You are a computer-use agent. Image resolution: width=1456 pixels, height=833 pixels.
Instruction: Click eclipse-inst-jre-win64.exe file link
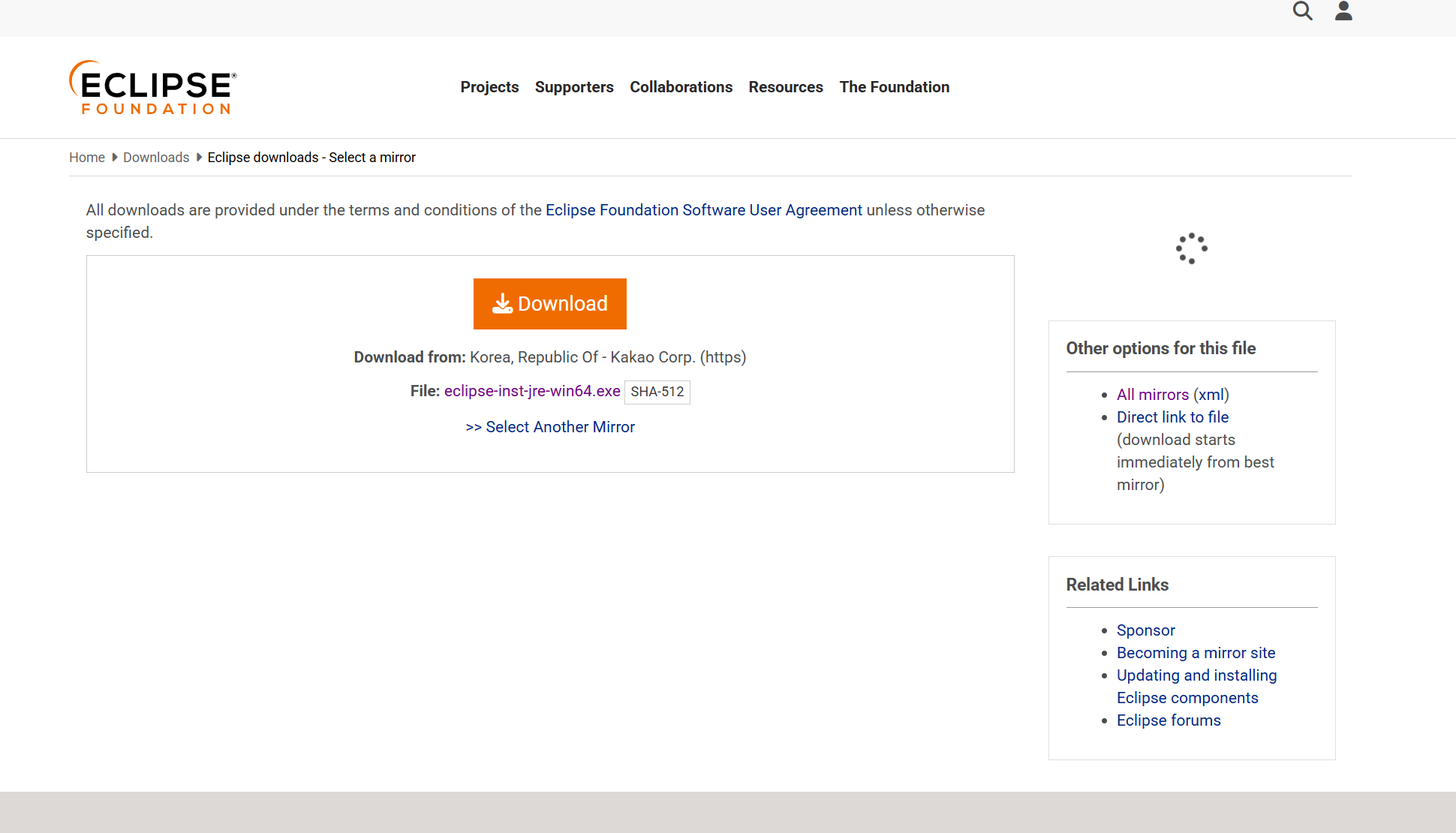532,391
